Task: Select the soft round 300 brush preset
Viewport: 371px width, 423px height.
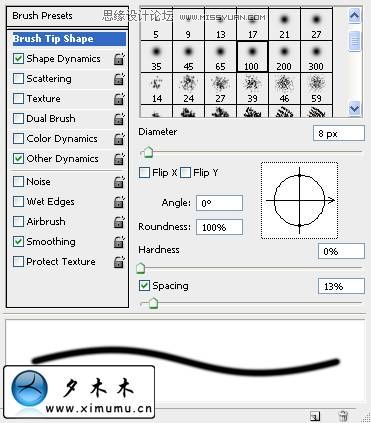Action: [316, 56]
